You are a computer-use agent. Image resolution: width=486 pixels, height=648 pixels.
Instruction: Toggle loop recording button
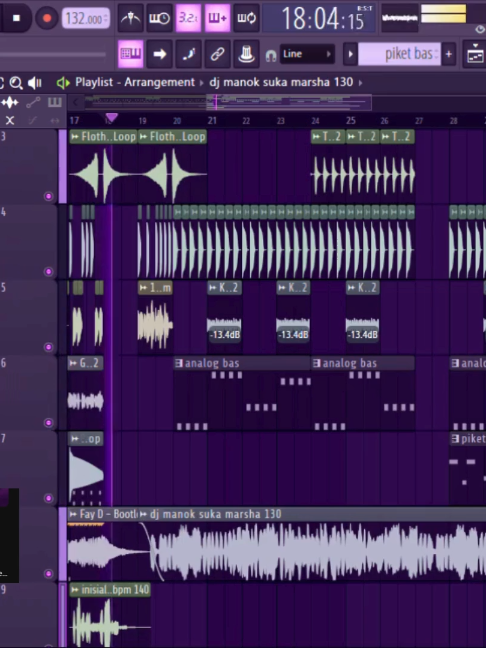[246, 18]
